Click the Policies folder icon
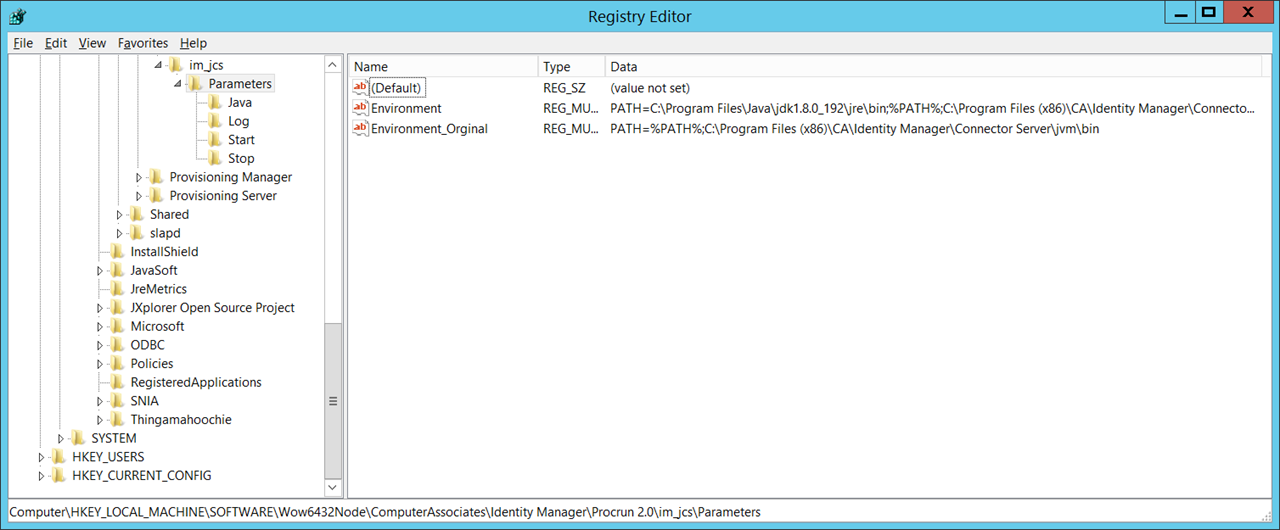The height and width of the screenshot is (530, 1280). pos(117,364)
